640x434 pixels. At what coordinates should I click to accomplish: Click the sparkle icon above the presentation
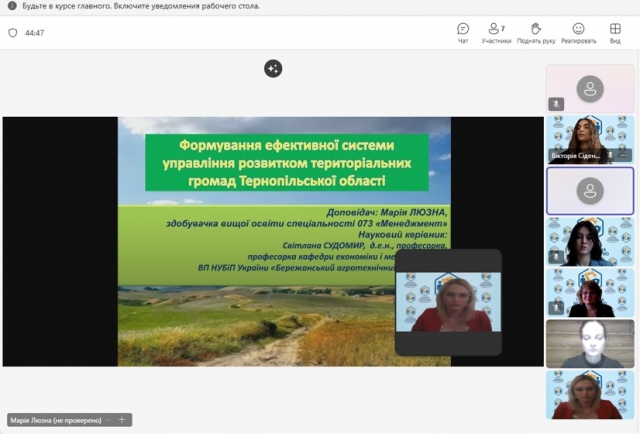coord(273,68)
